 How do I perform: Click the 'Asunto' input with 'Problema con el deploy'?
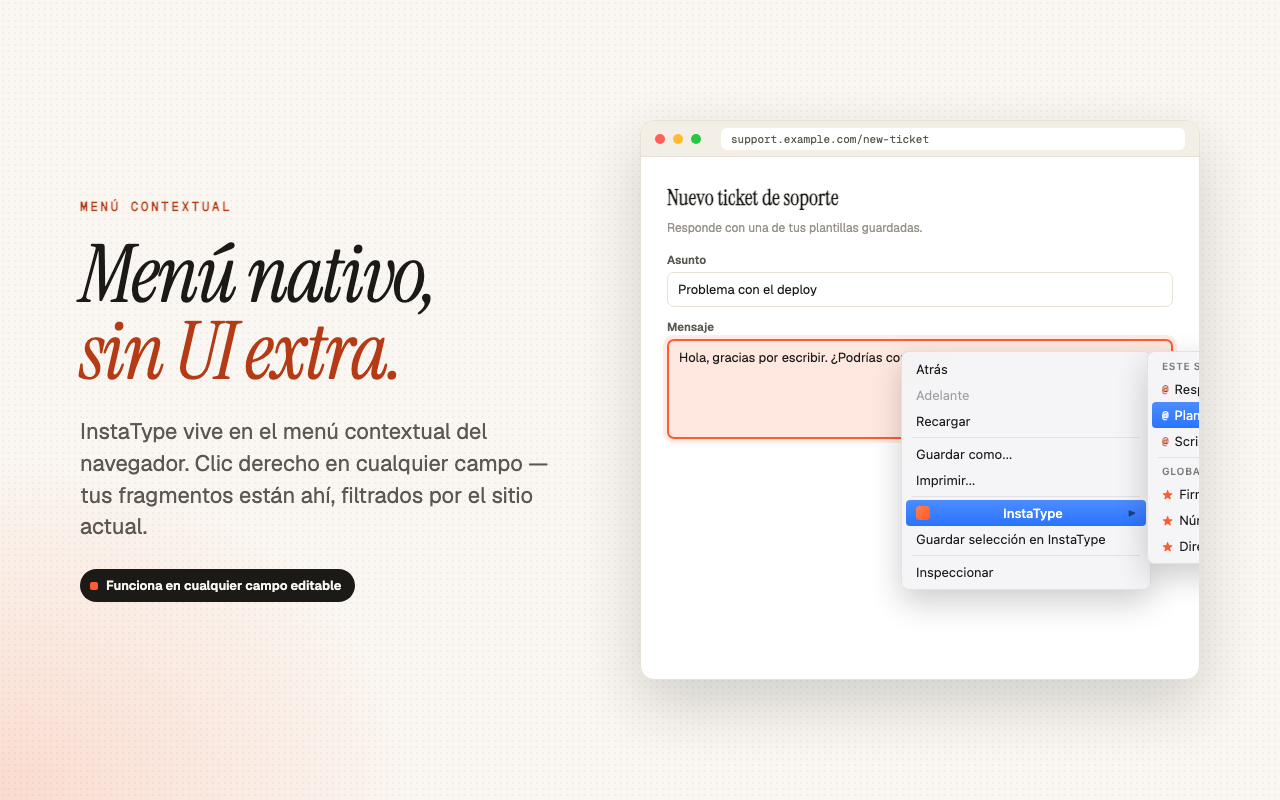click(x=919, y=290)
